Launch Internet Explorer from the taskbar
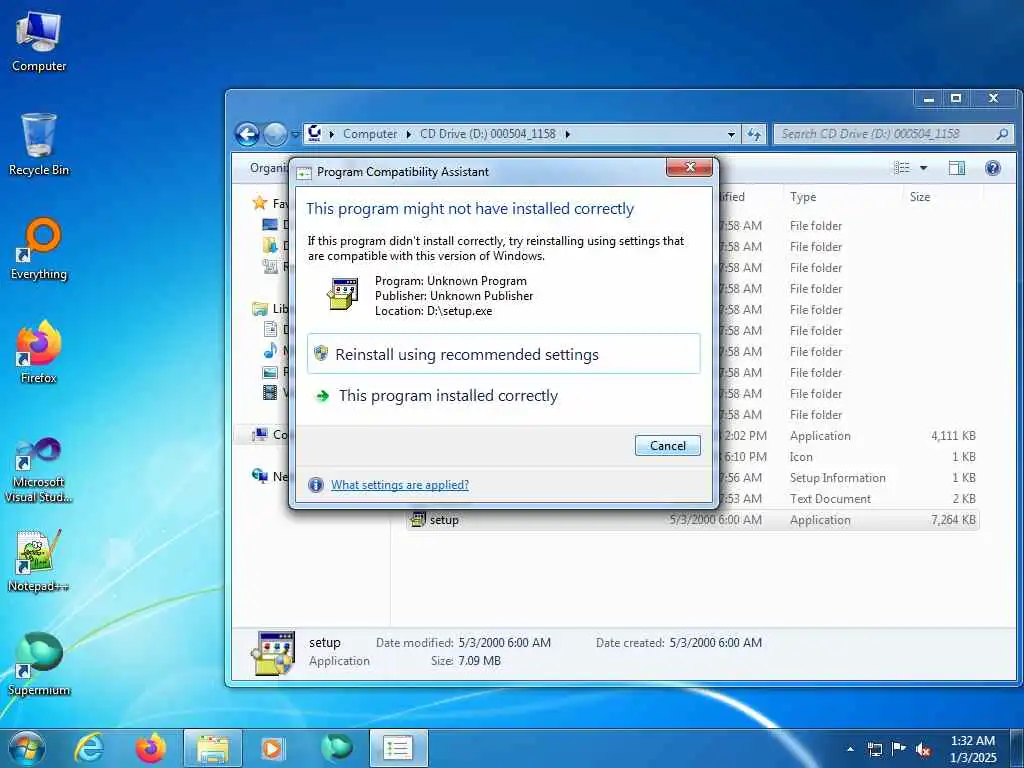The image size is (1024, 768). (x=89, y=748)
